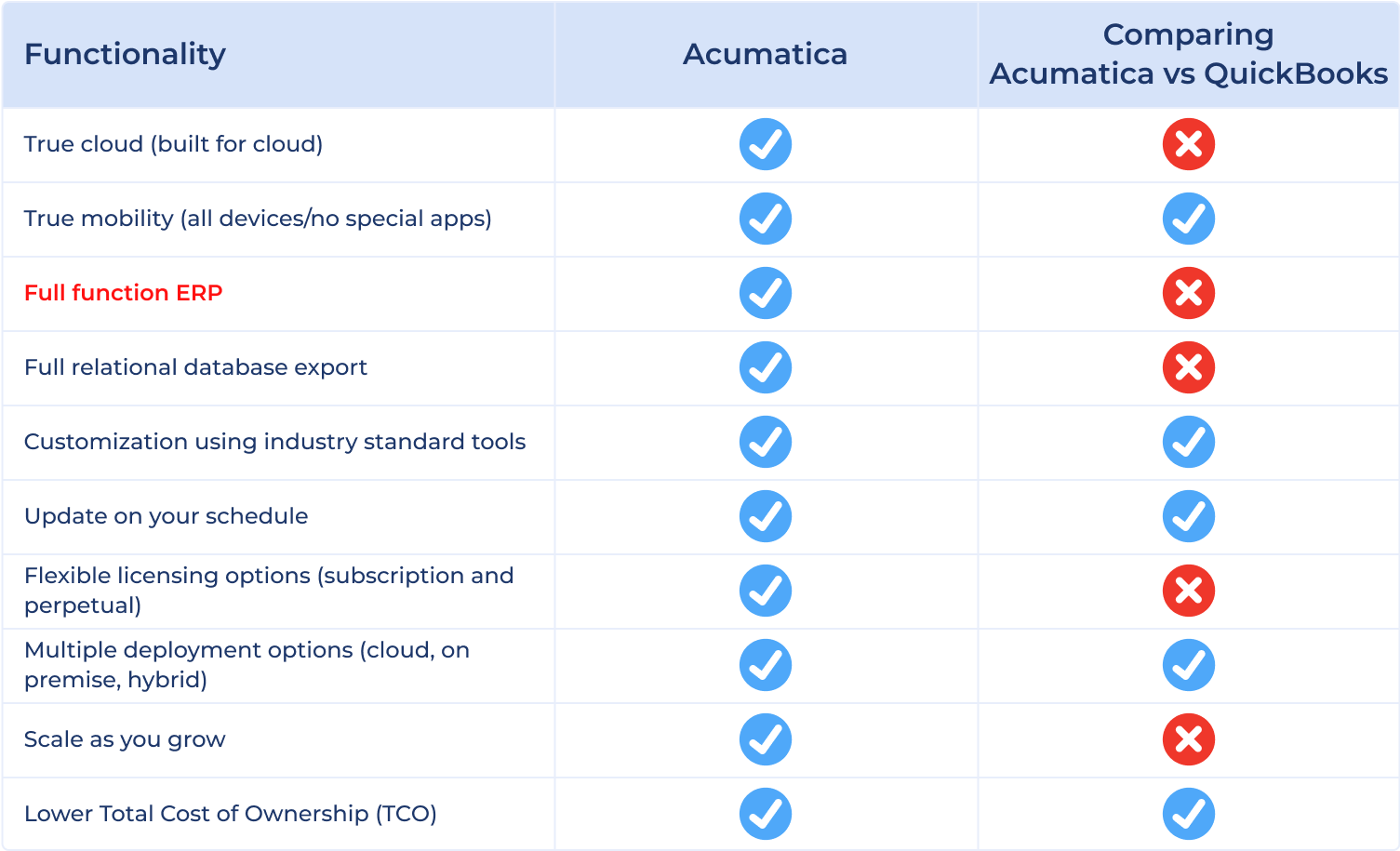The width and height of the screenshot is (1400, 851).
Task: Click Acumatica checkmark for Full relational database export
Action: point(766,367)
